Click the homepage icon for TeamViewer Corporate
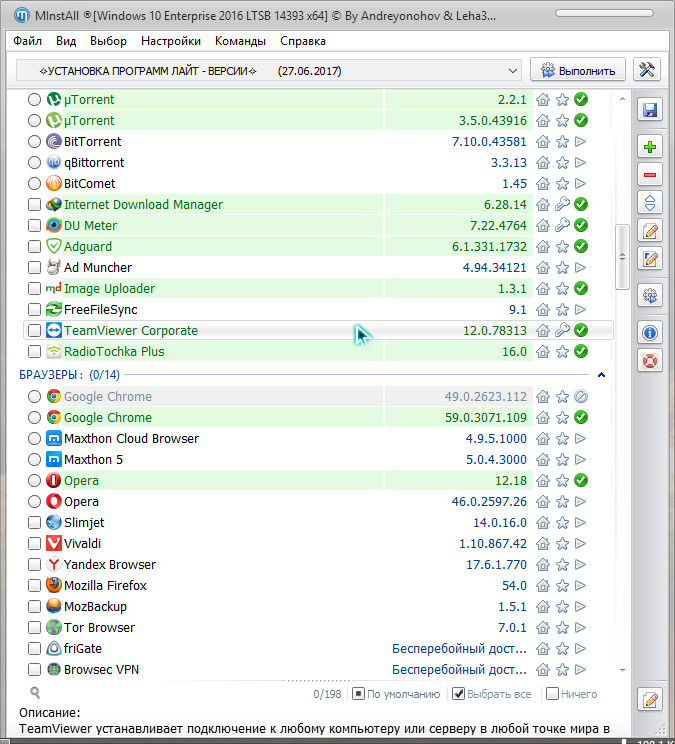The height and width of the screenshot is (744, 675). 543,331
